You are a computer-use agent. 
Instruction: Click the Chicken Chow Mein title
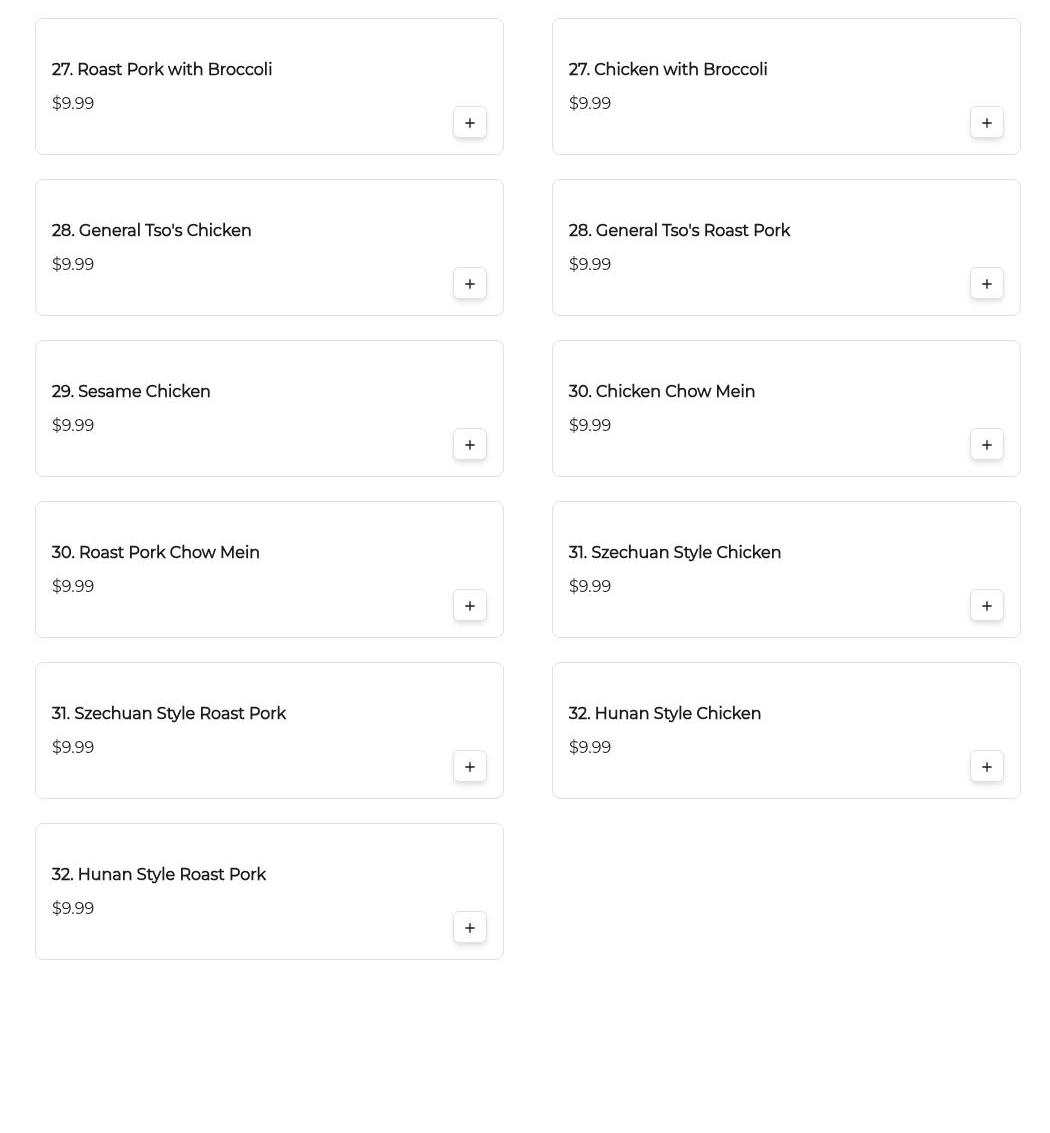[x=661, y=392]
